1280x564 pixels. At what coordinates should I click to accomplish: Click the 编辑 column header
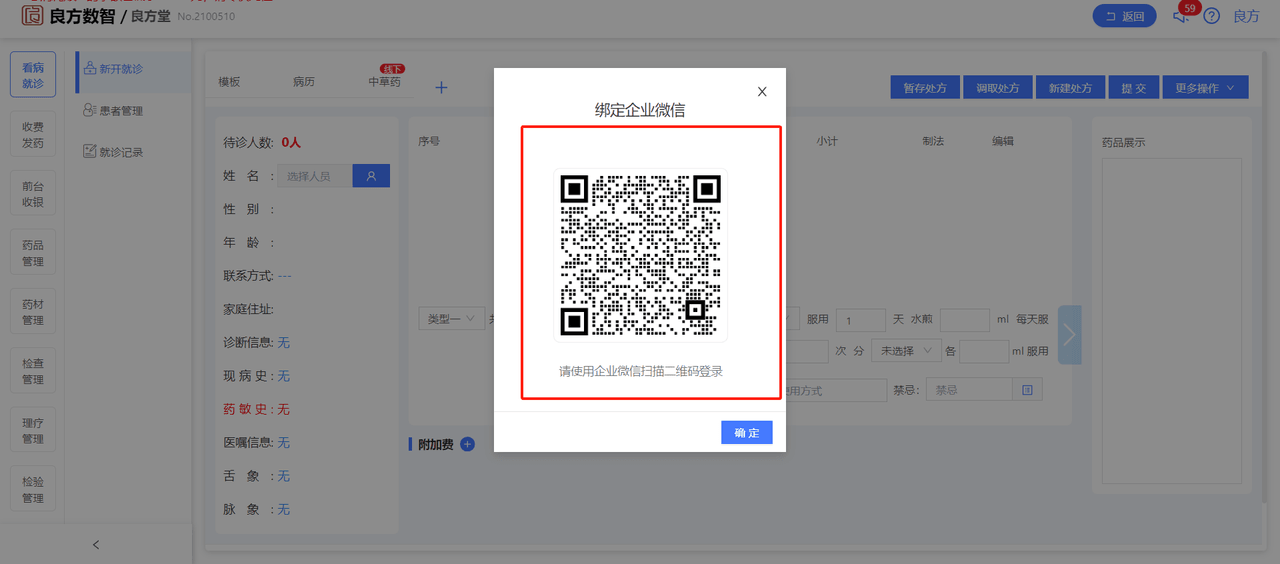pyautogui.click(x=1003, y=142)
